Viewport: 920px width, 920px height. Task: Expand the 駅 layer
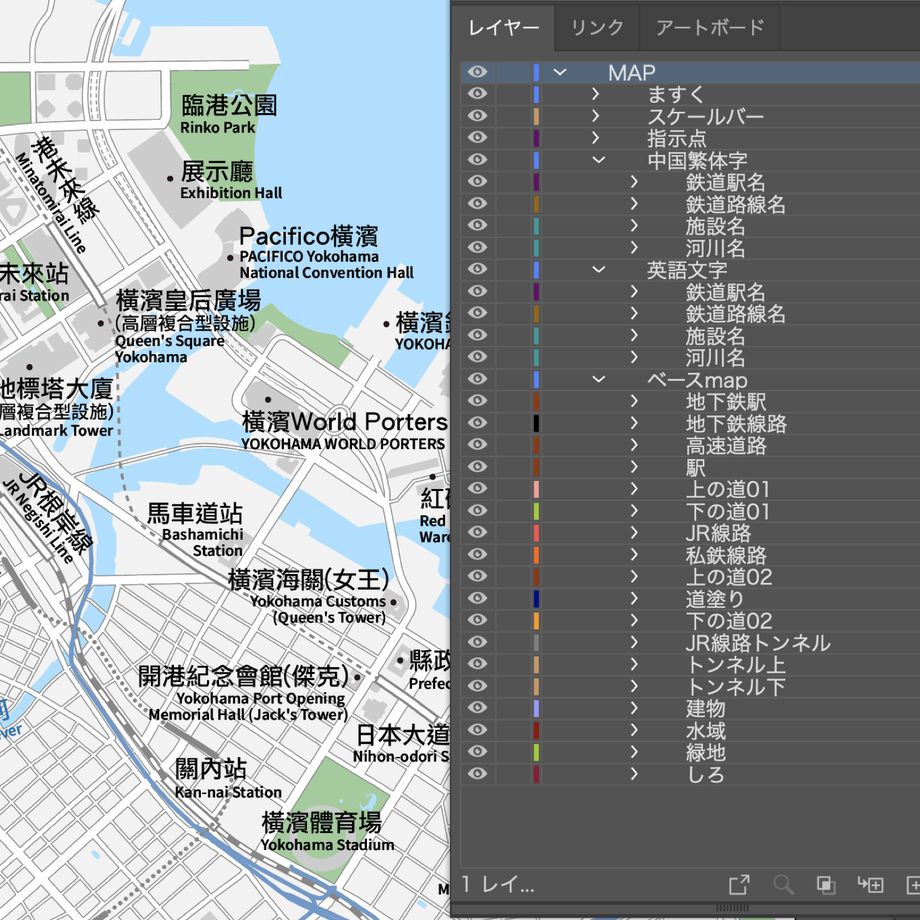click(x=634, y=466)
